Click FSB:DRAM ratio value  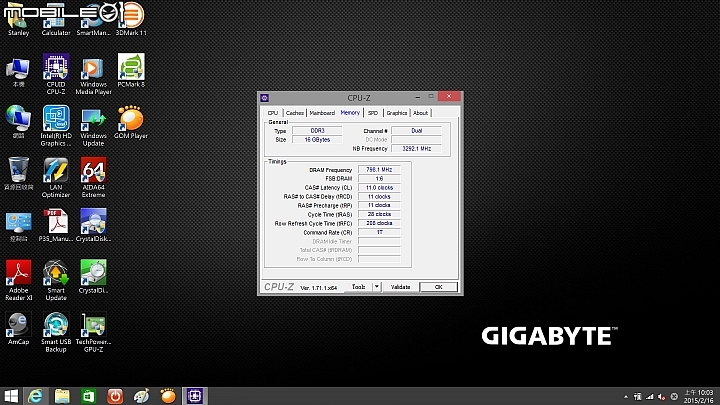[x=379, y=179]
